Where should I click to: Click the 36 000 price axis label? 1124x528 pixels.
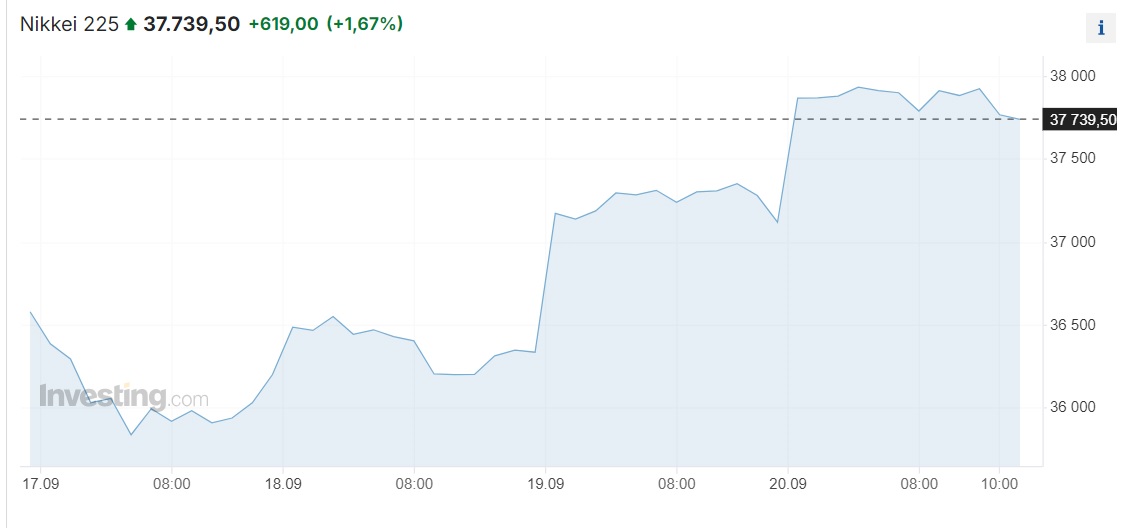1073,407
